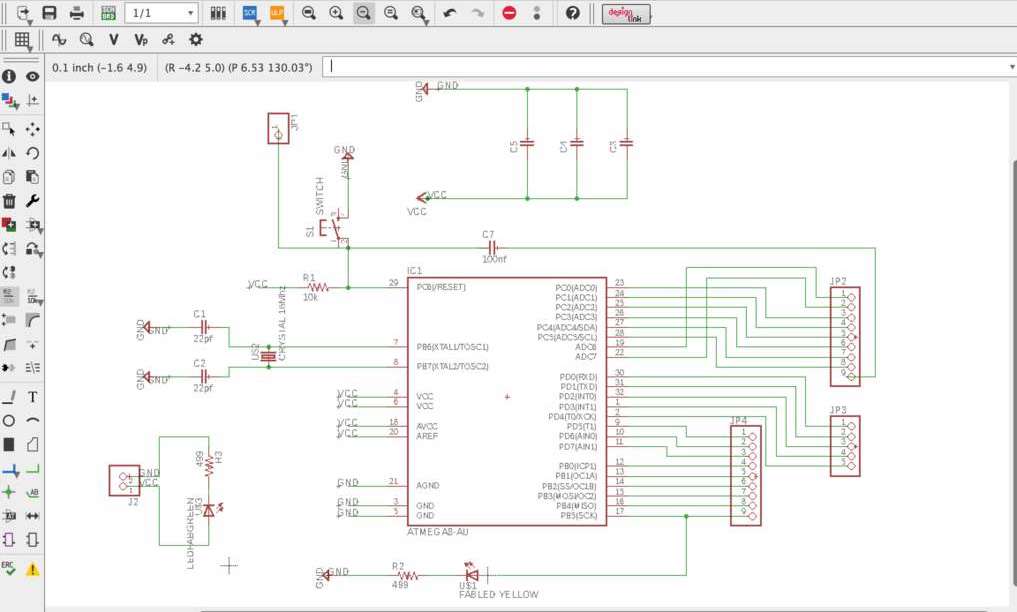Open the design link button
The image size is (1017, 612).
[626, 14]
